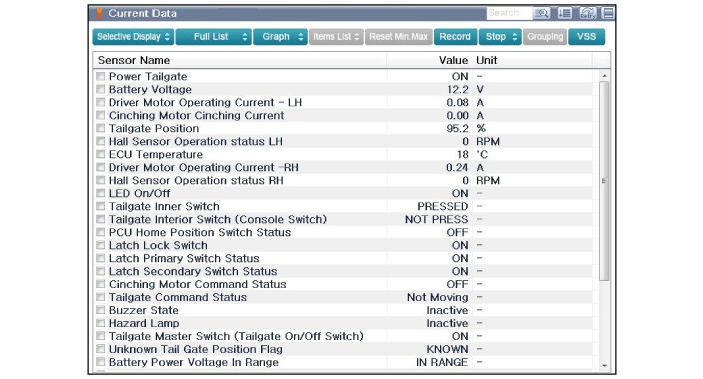
Task: Tick the Buzzer State checkbox
Action: (100, 310)
